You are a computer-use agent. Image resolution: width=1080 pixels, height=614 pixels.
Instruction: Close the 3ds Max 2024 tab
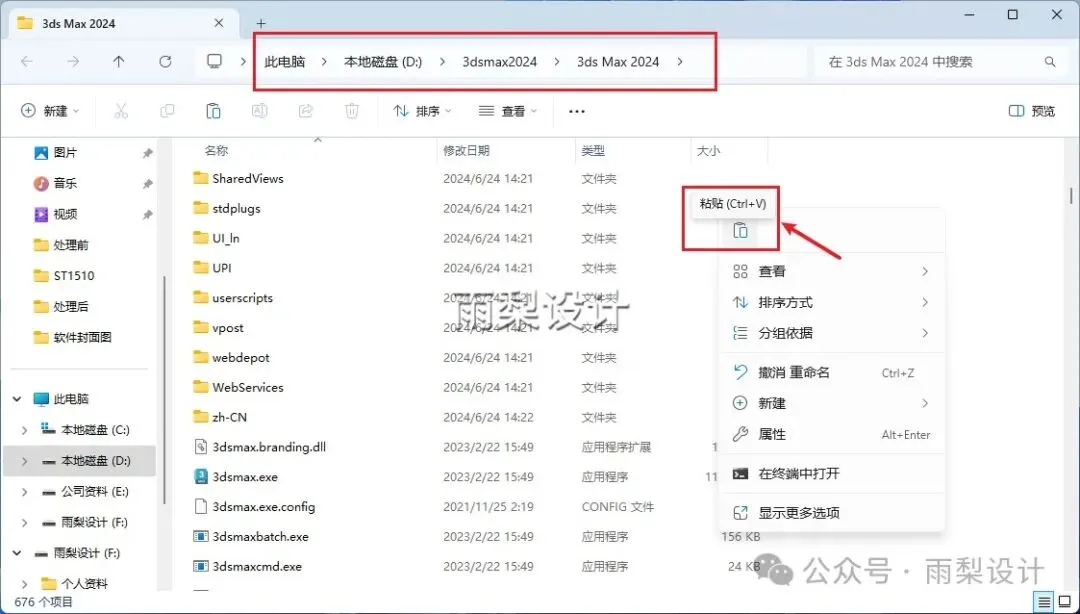pyautogui.click(x=219, y=23)
